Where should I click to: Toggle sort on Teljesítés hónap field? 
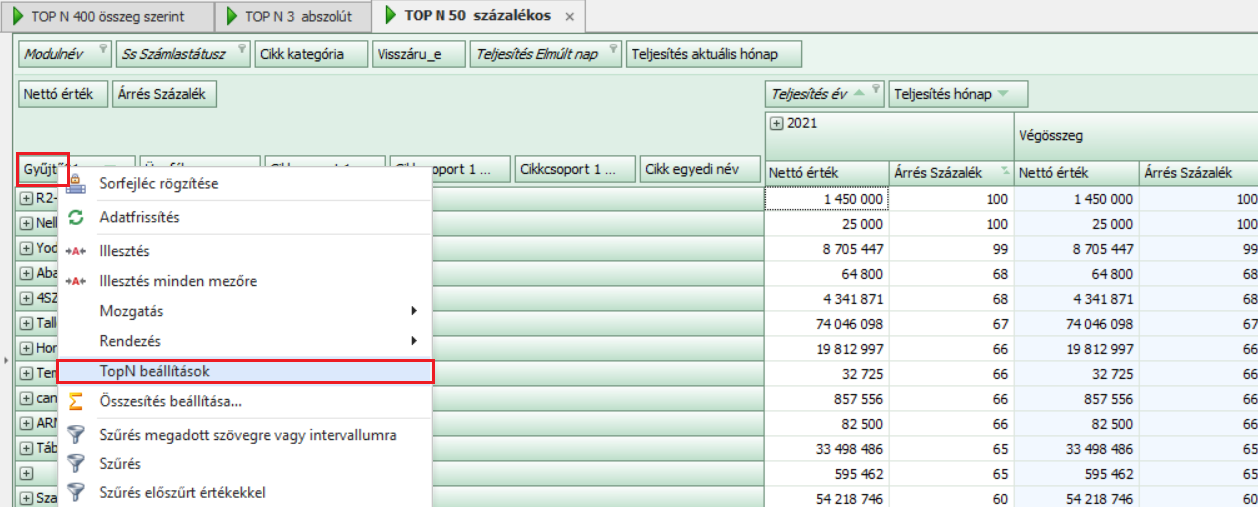957,94
